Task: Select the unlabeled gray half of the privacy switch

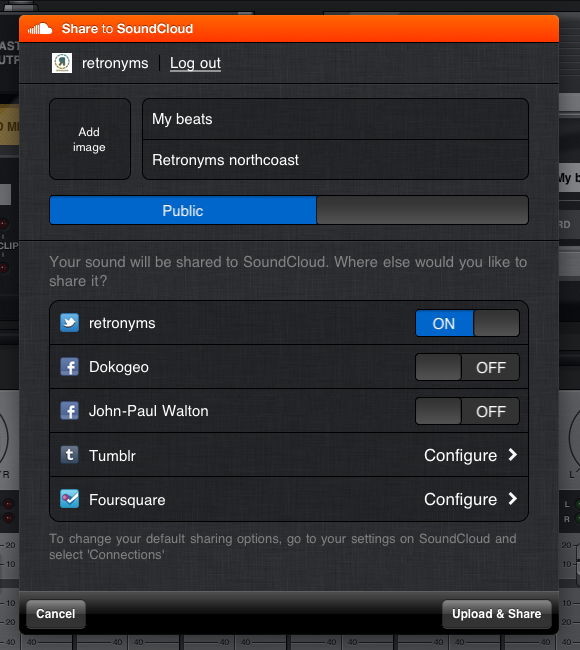Action: pyautogui.click(x=422, y=210)
